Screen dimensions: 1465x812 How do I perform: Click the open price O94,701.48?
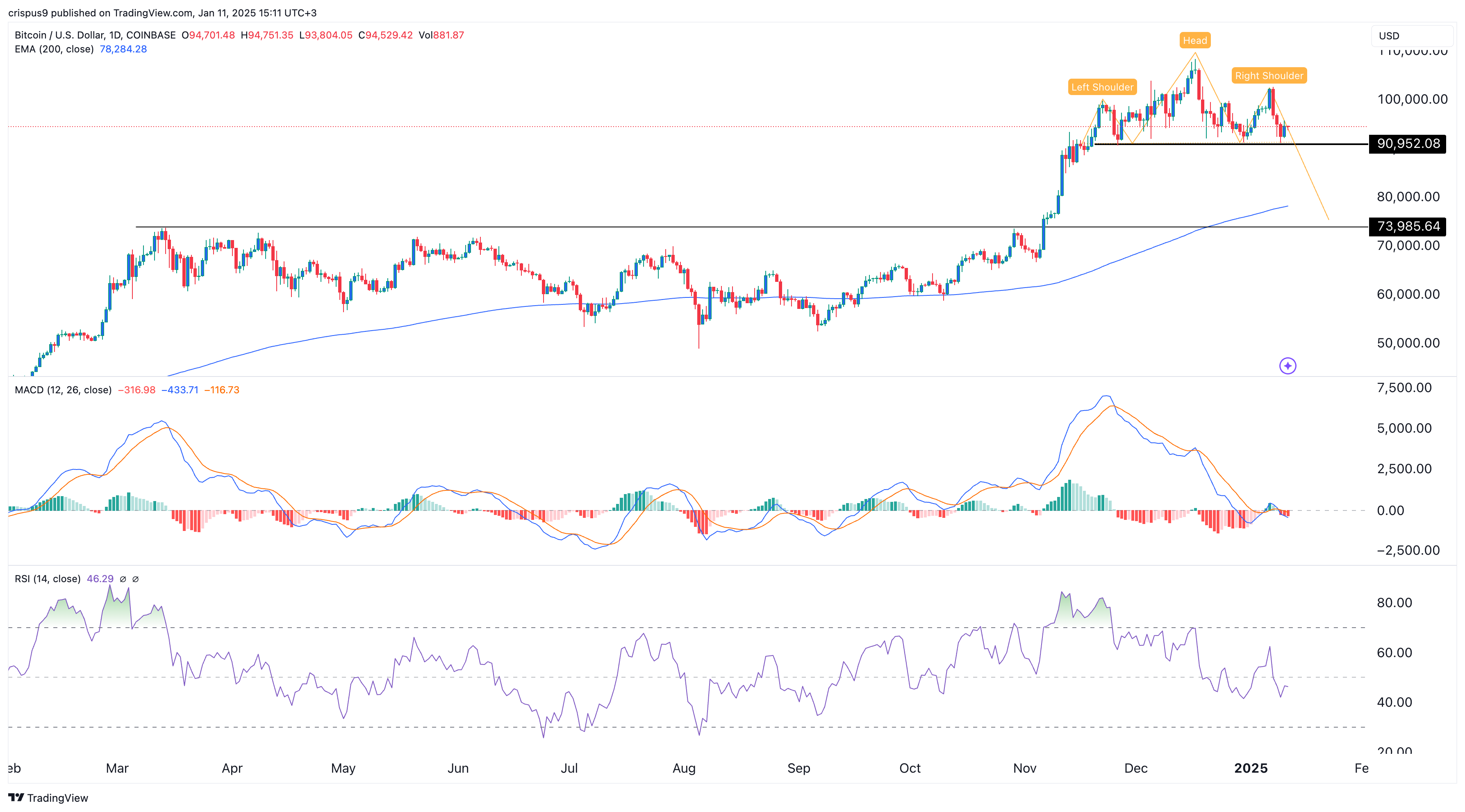pyautogui.click(x=208, y=35)
